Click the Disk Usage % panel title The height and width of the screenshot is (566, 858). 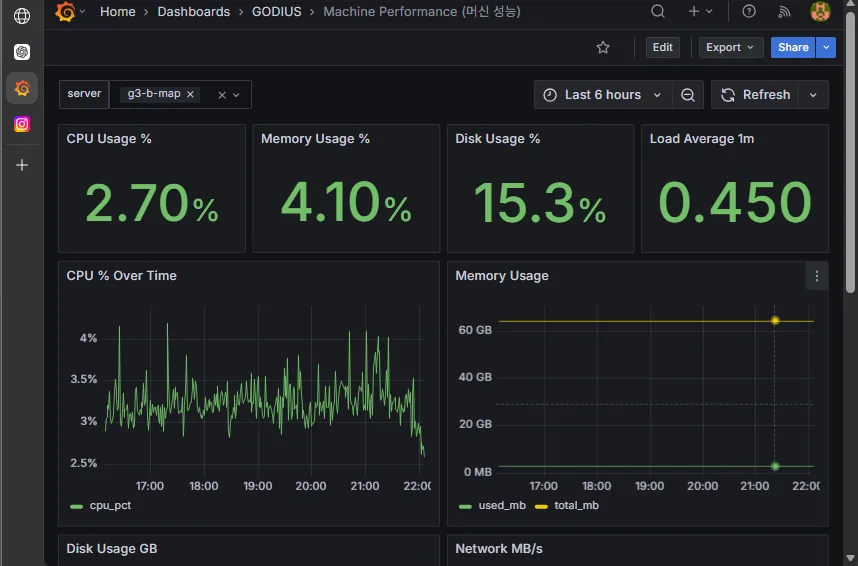497,138
